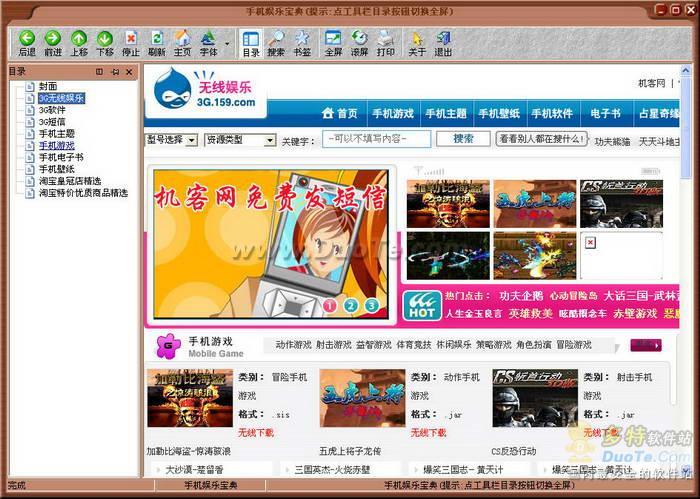Stop loading with the 停止 icon
This screenshot has height=499, width=700.
click(x=131, y=38)
